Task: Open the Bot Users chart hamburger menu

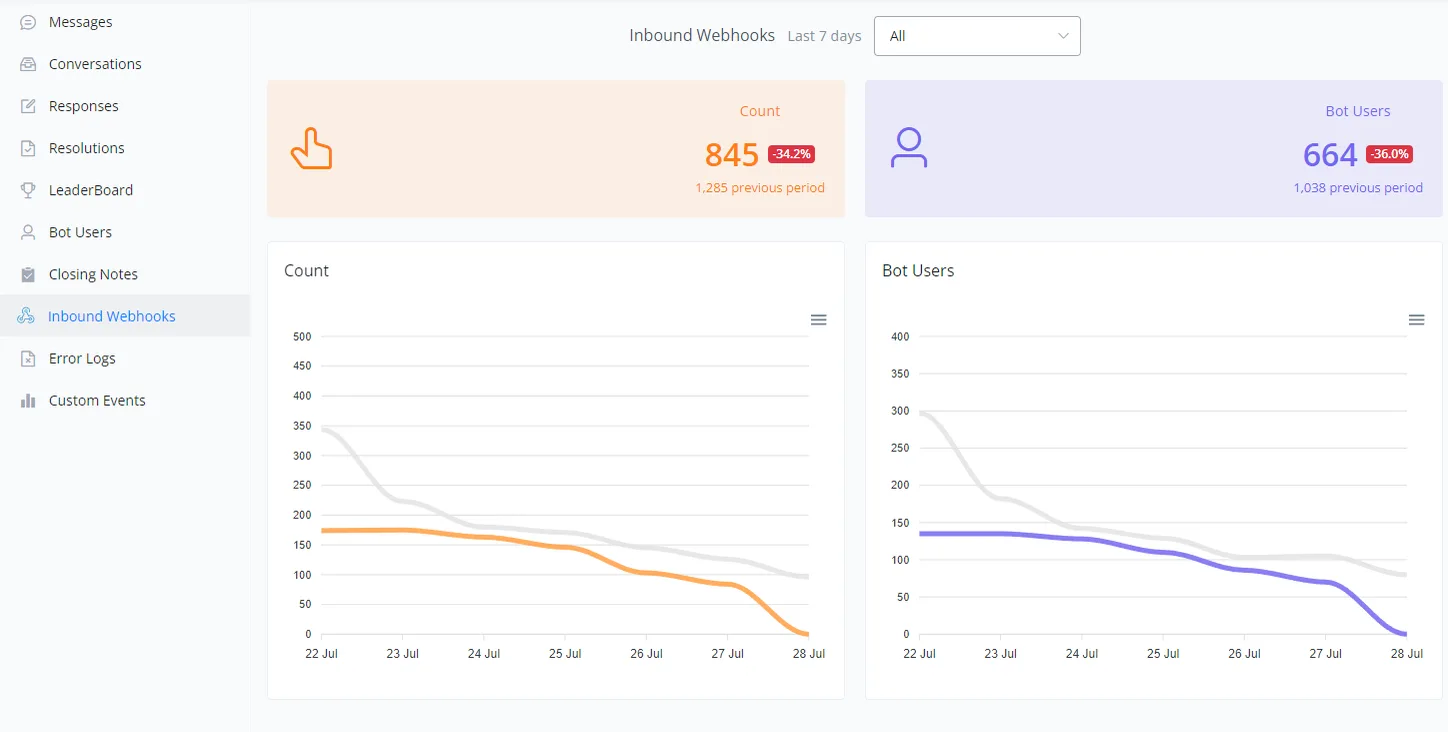Action: [x=1416, y=320]
